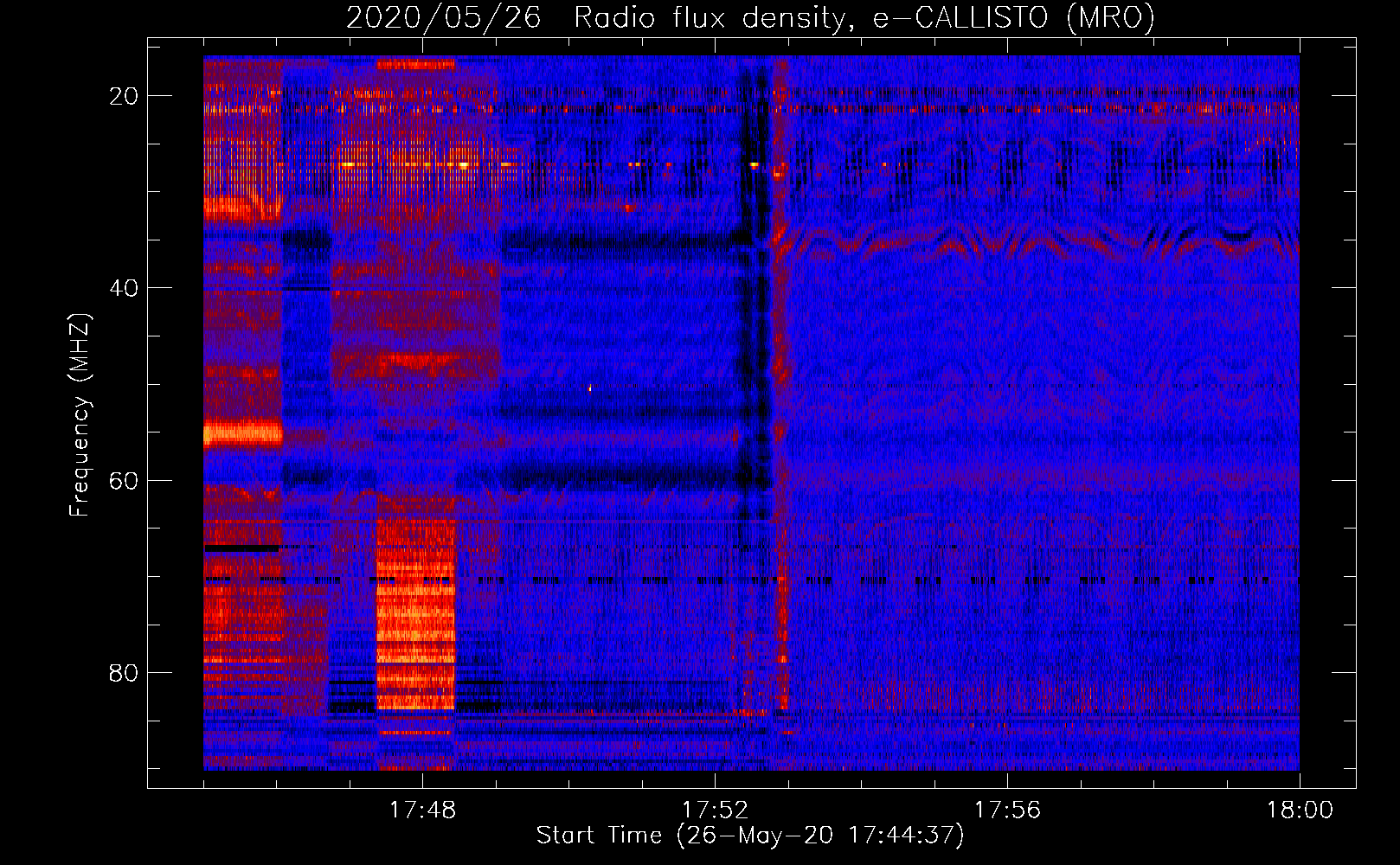Viewport: 1400px width, 865px height.
Task: Click the 20 MHz frequency tick label
Action: click(x=125, y=96)
